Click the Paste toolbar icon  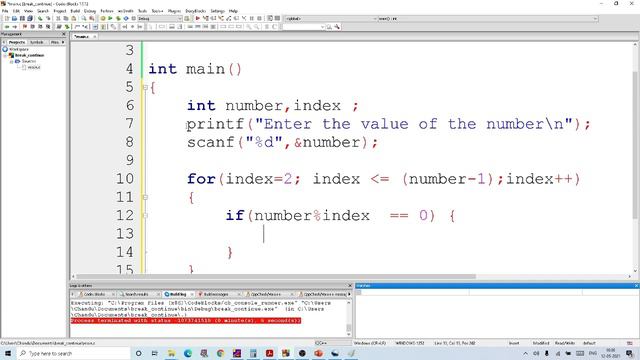[x=73, y=18]
